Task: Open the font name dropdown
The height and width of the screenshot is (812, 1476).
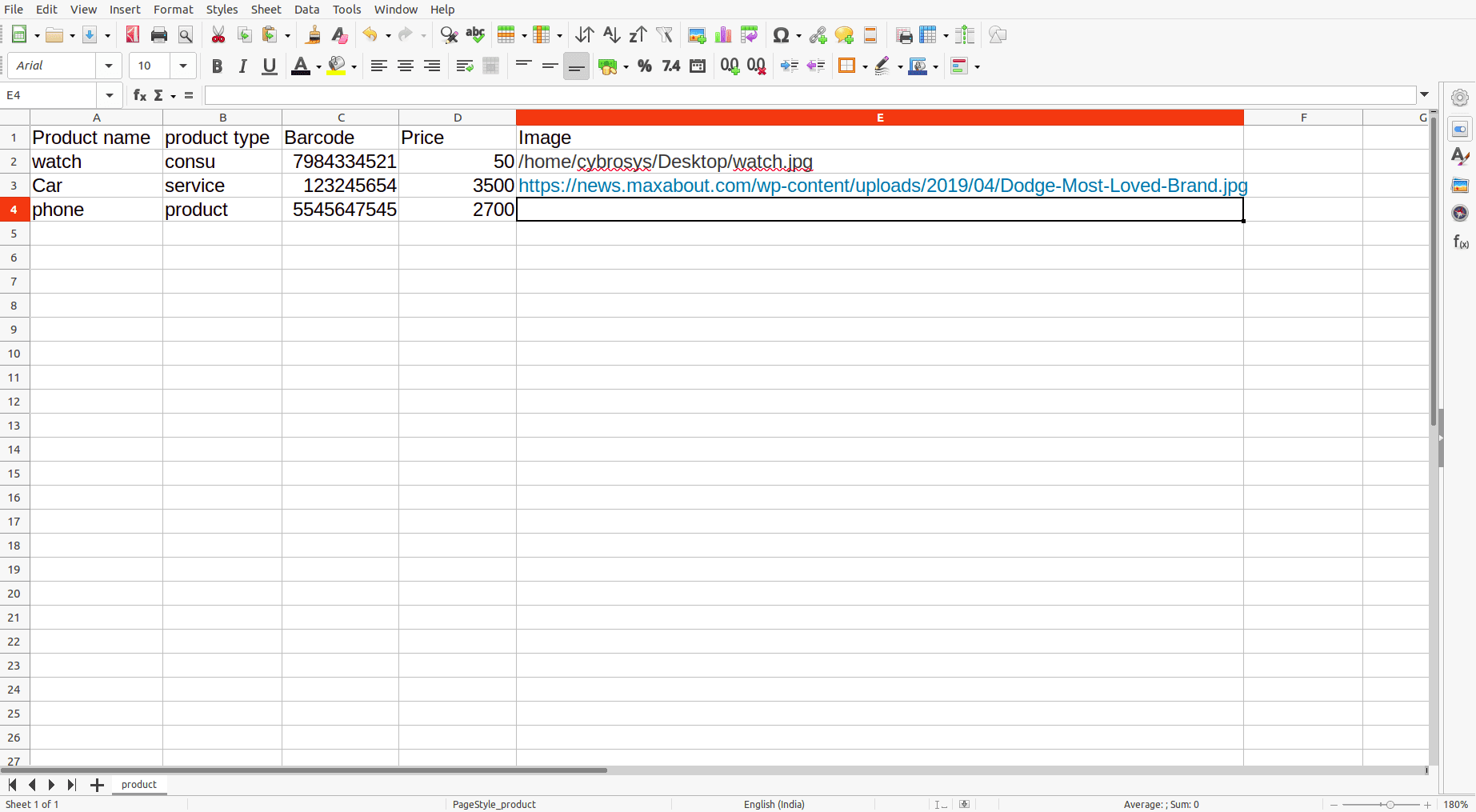Action: [x=109, y=66]
